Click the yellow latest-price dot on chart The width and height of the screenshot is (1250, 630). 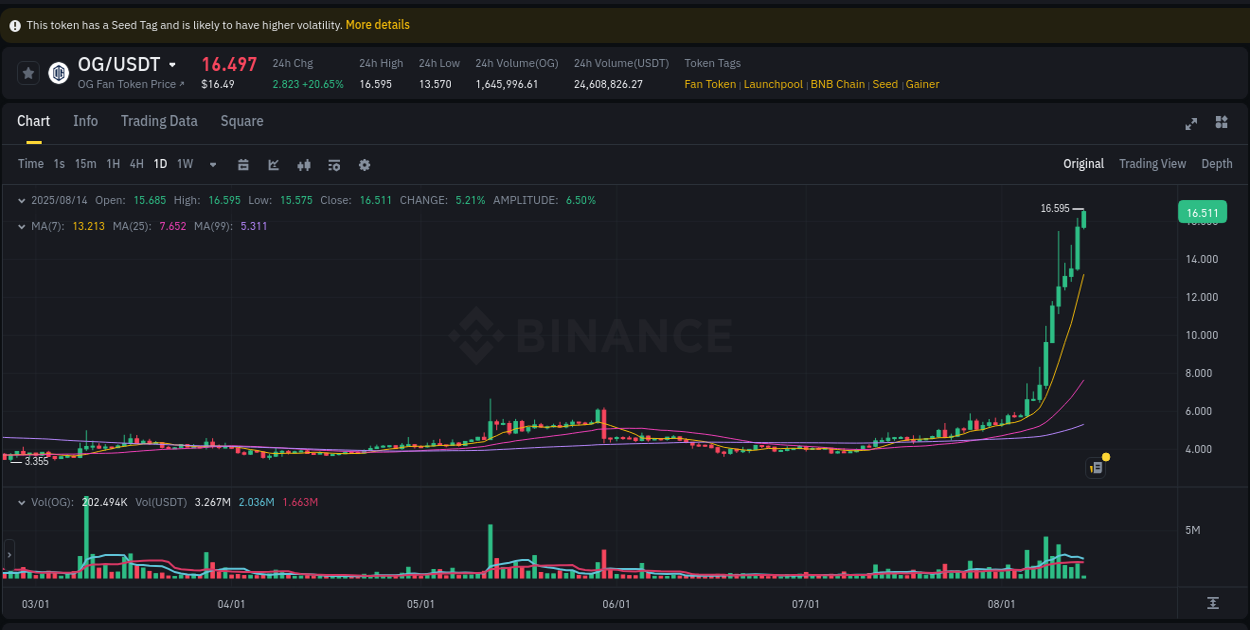point(1106,456)
